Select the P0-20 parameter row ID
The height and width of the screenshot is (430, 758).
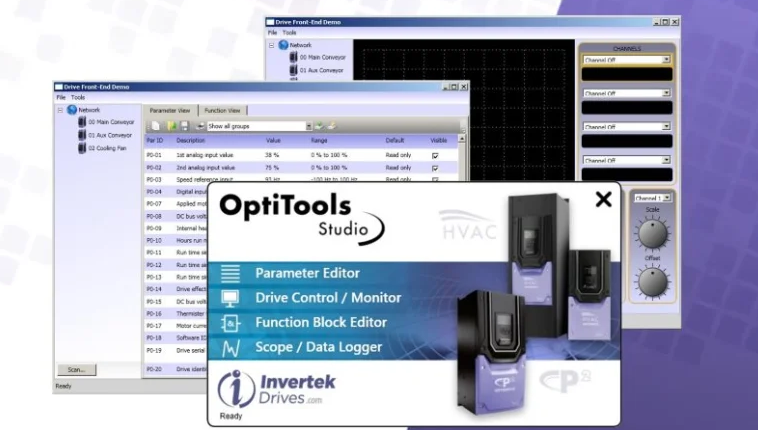[x=154, y=369]
